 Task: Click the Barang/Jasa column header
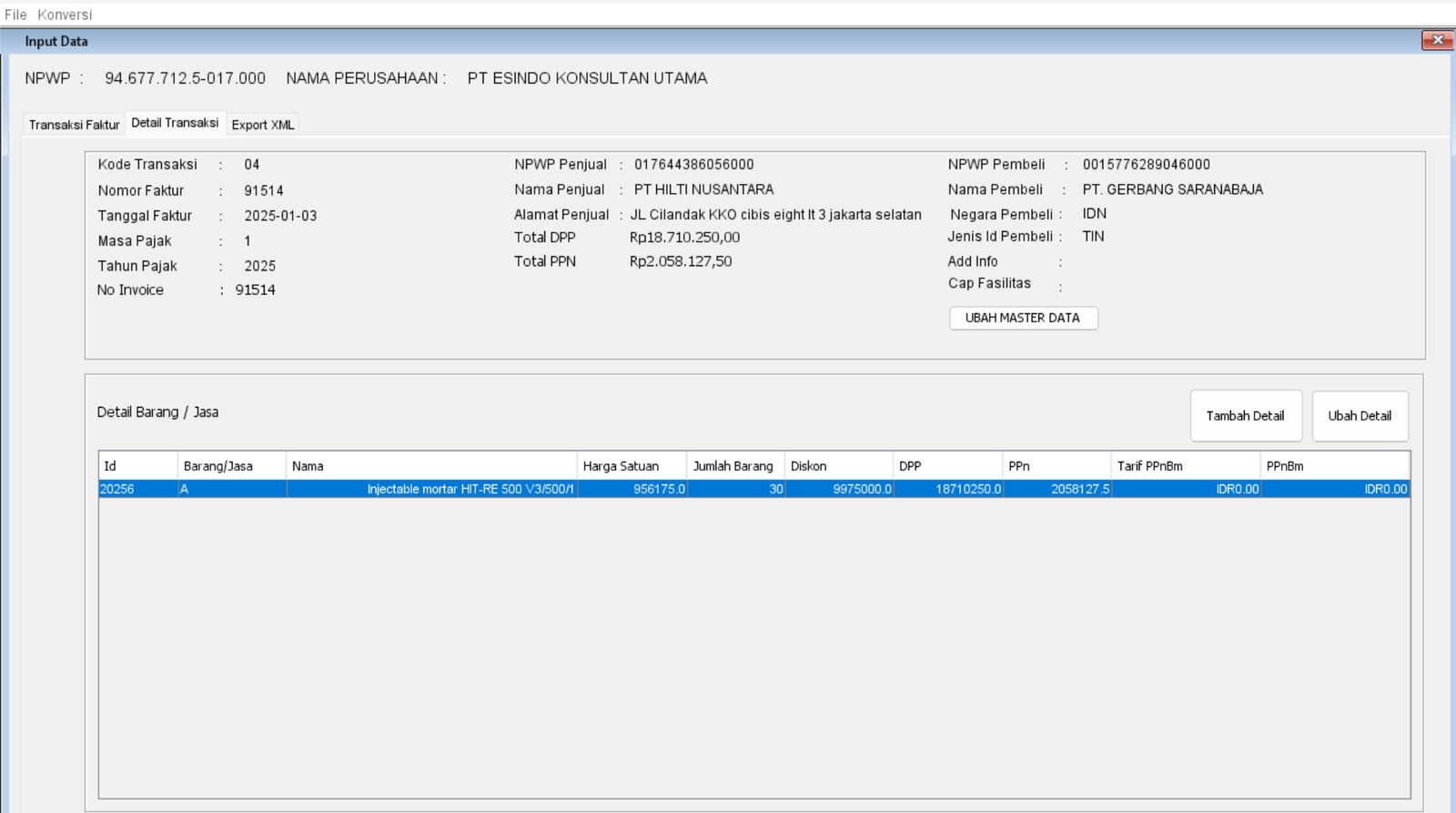[231, 466]
